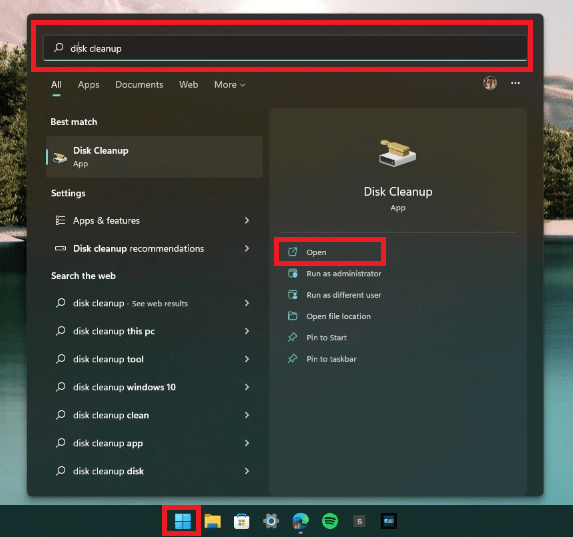
Task: Switch to the Documents tab
Action: pyautogui.click(x=139, y=85)
